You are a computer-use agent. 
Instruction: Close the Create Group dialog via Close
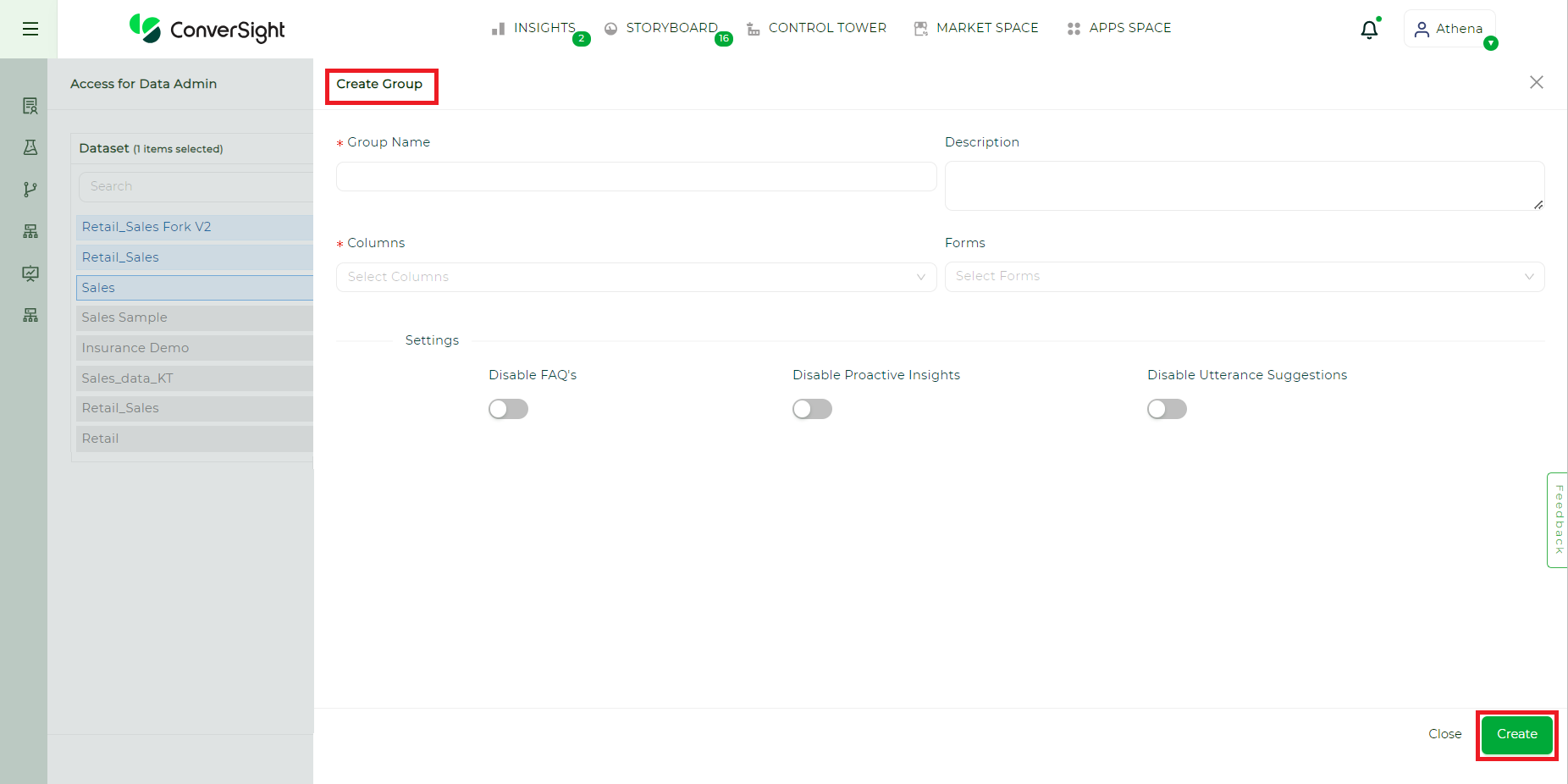[1444, 734]
